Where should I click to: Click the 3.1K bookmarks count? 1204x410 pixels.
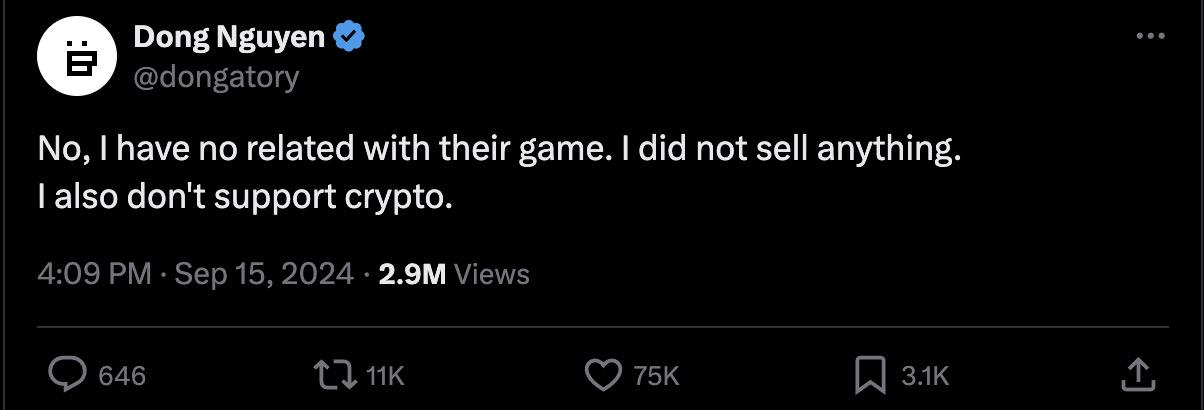pos(924,376)
